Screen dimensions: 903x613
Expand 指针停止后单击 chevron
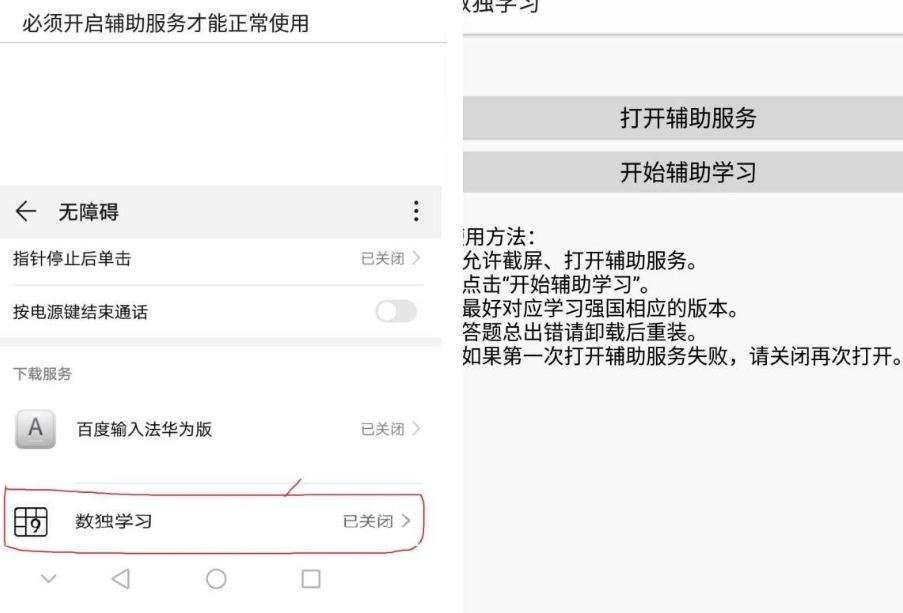(x=416, y=258)
